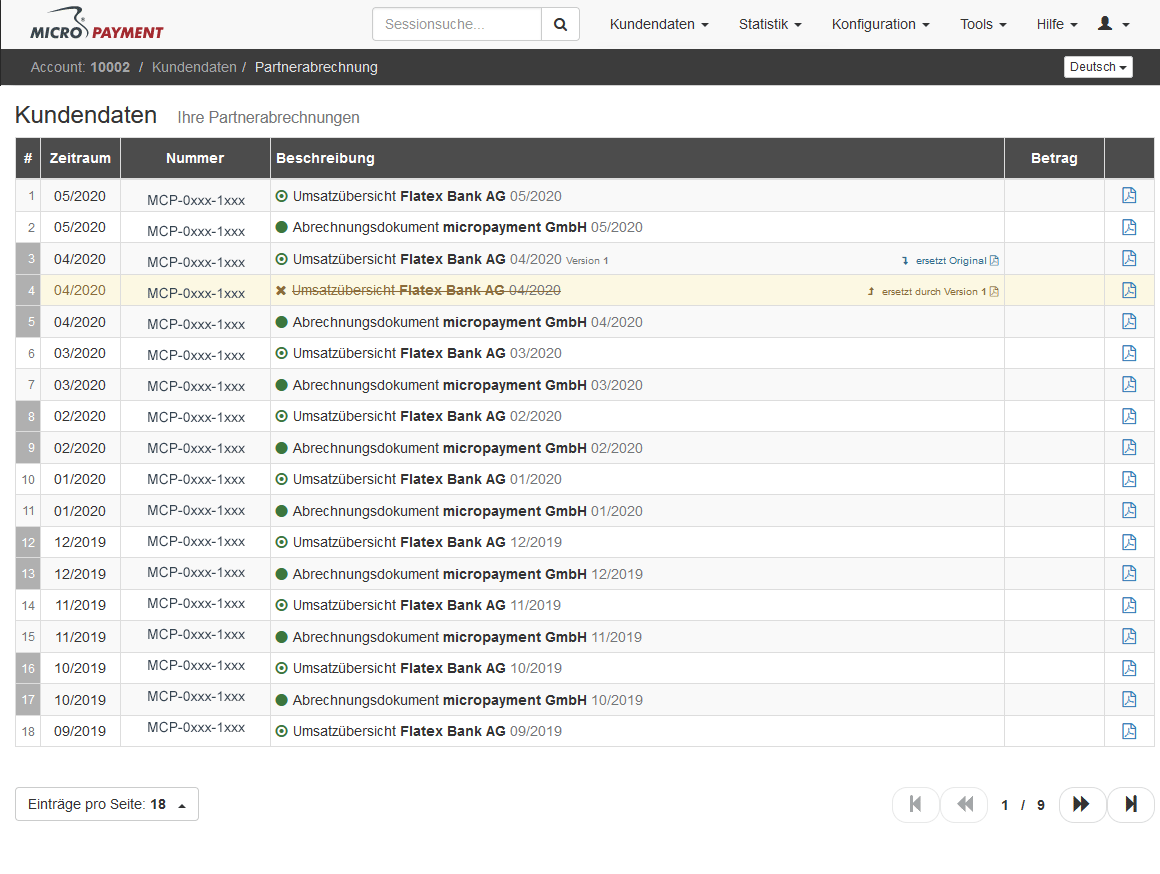Open the Einträge pro Seite dropdown
1160x874 pixels.
107,804
